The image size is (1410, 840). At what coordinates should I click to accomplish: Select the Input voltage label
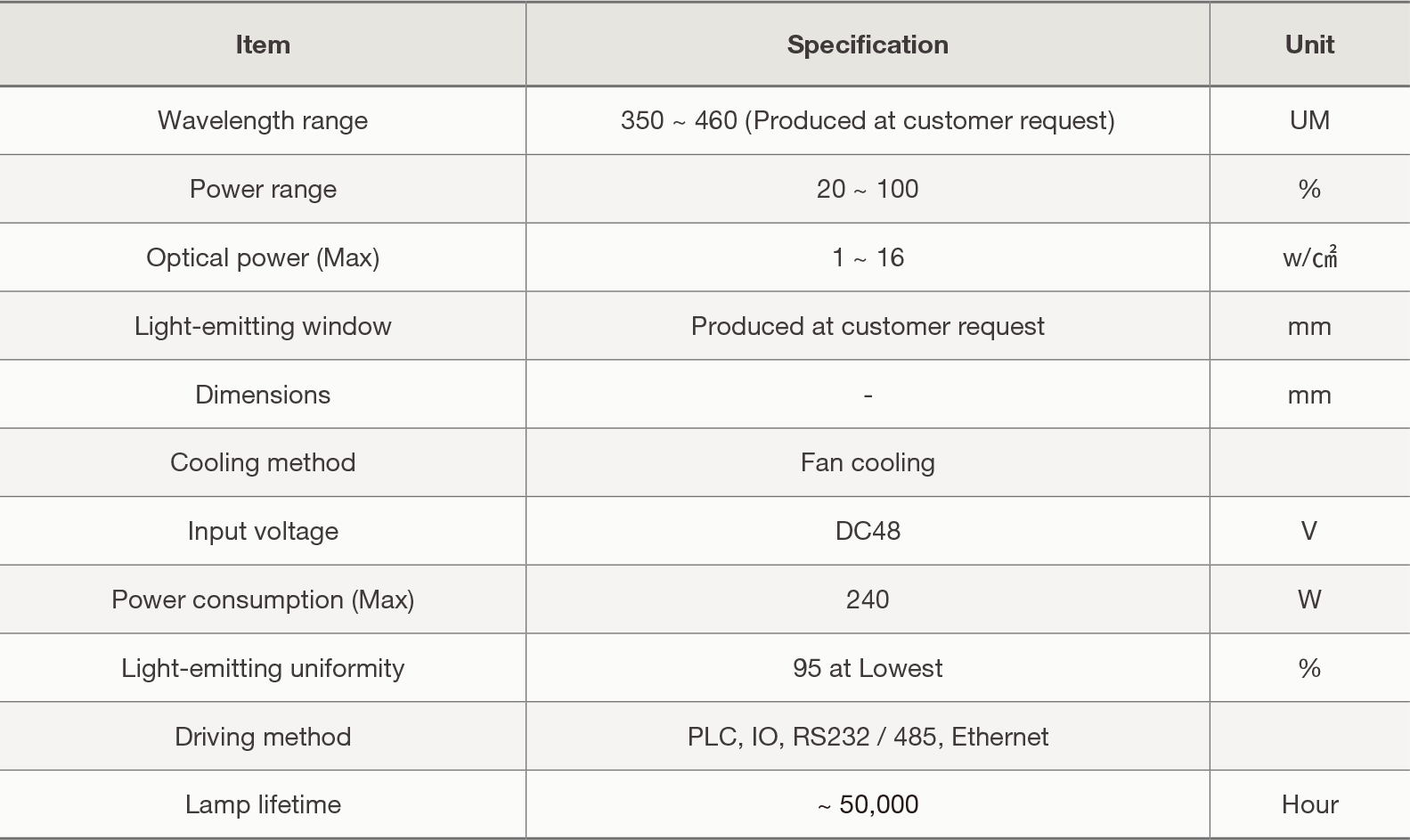click(263, 531)
